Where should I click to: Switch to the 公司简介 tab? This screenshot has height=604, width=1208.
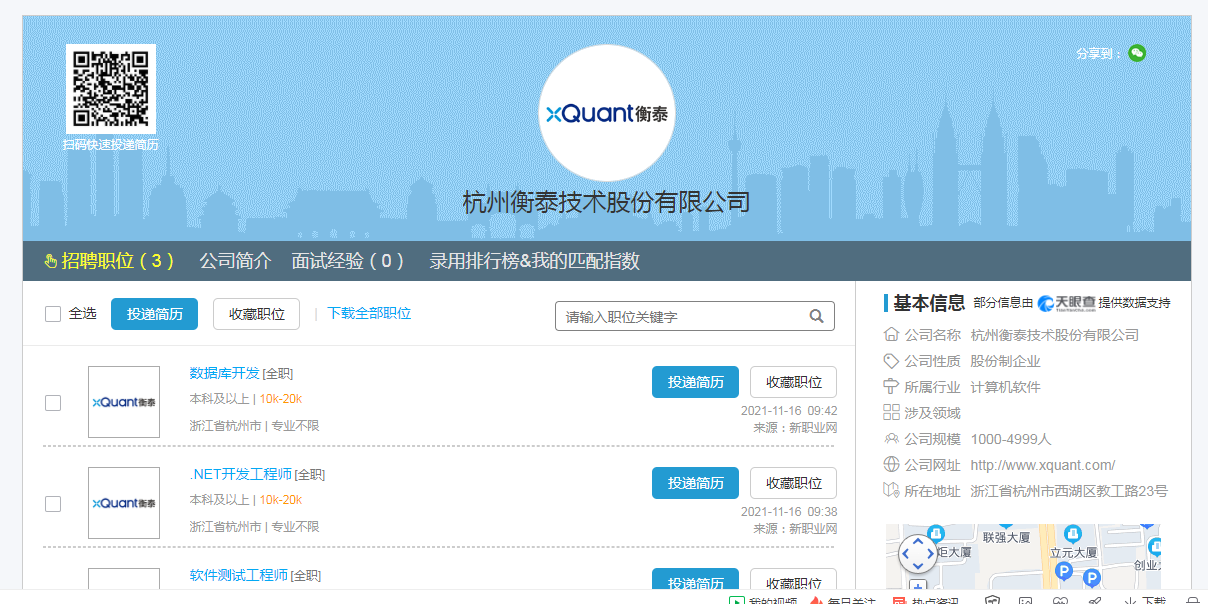click(x=235, y=261)
